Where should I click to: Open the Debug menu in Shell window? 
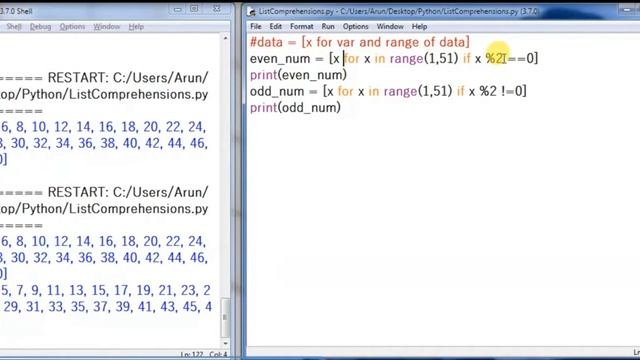click(40, 27)
